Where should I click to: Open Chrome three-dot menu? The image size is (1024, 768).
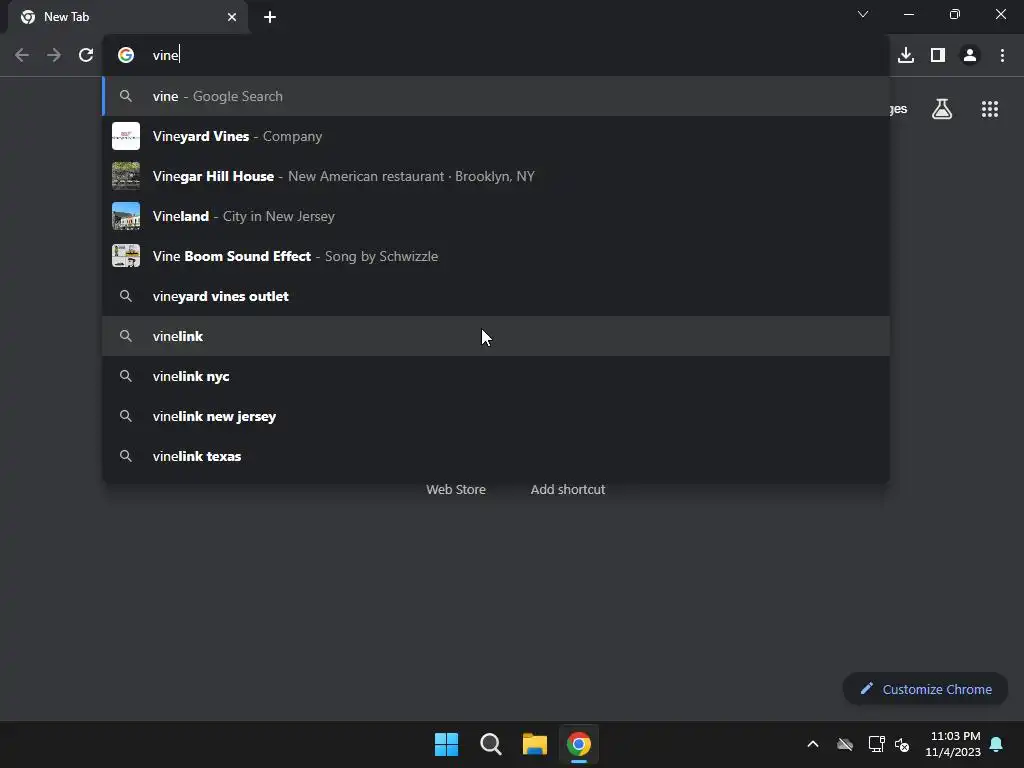(1002, 56)
